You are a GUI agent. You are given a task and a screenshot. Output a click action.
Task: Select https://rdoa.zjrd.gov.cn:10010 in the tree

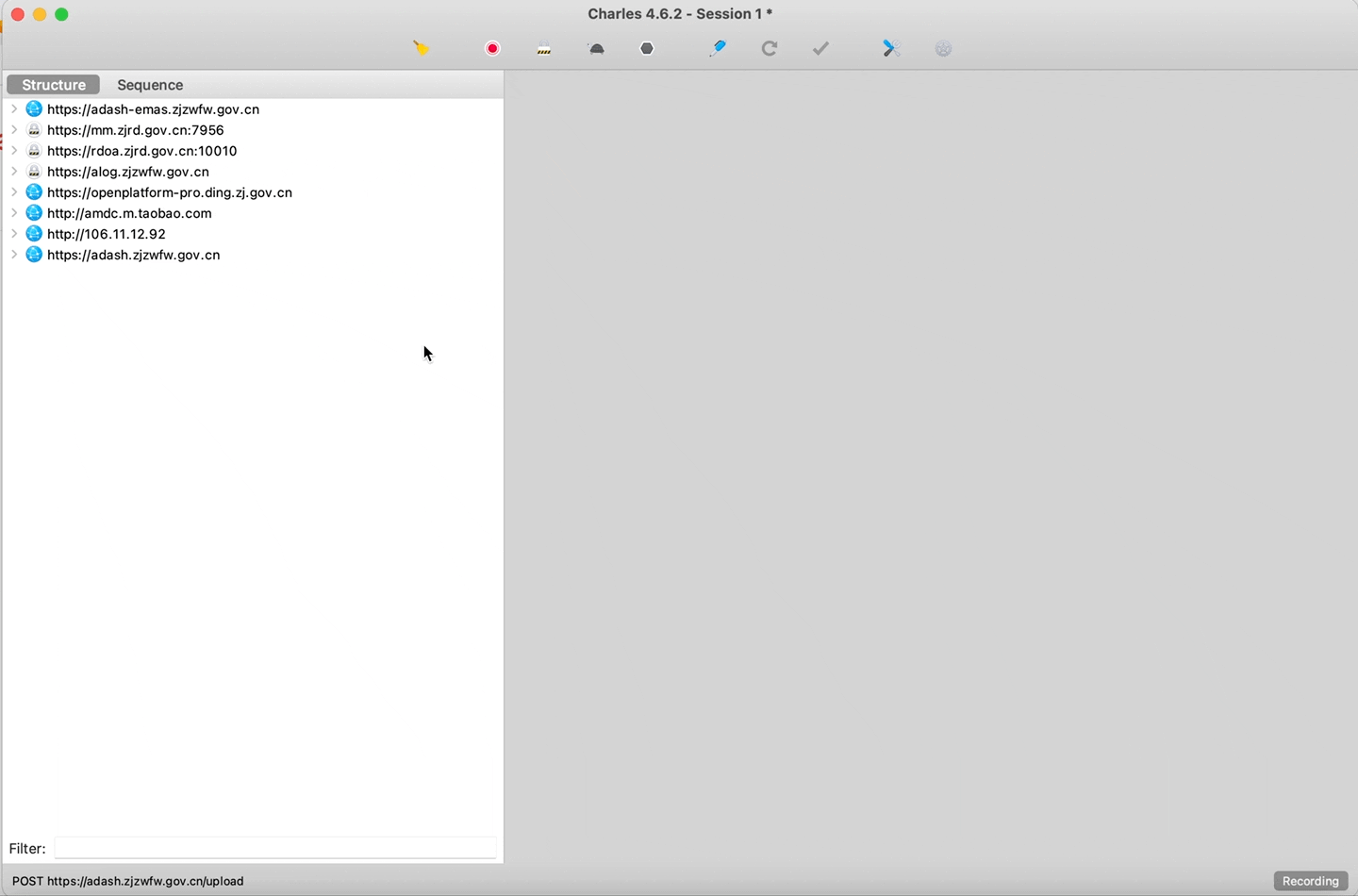coord(142,151)
